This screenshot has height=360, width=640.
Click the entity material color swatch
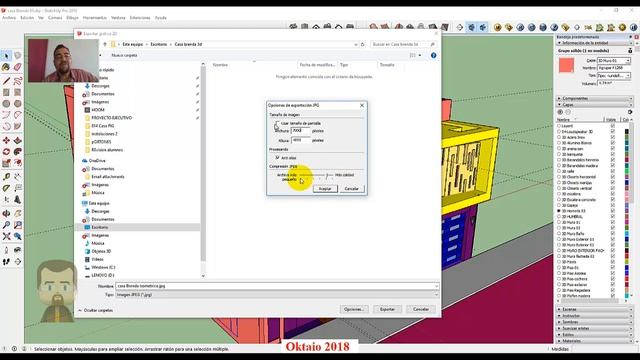[x=566, y=65]
